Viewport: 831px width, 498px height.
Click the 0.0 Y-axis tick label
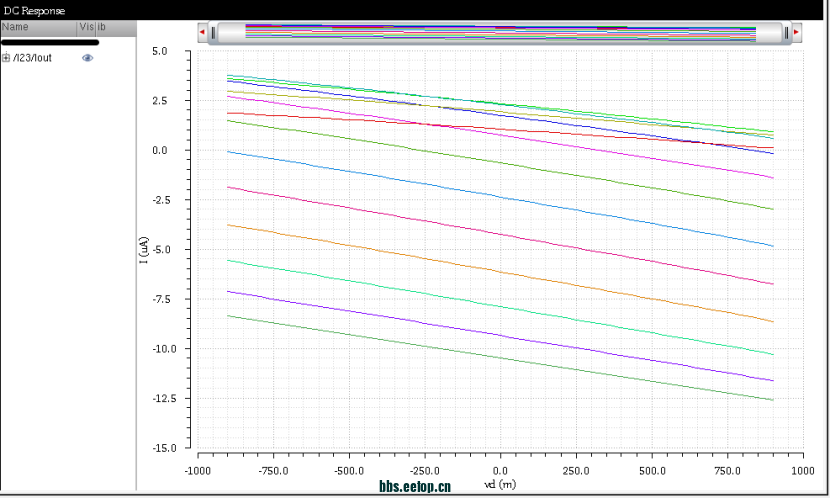(160, 150)
